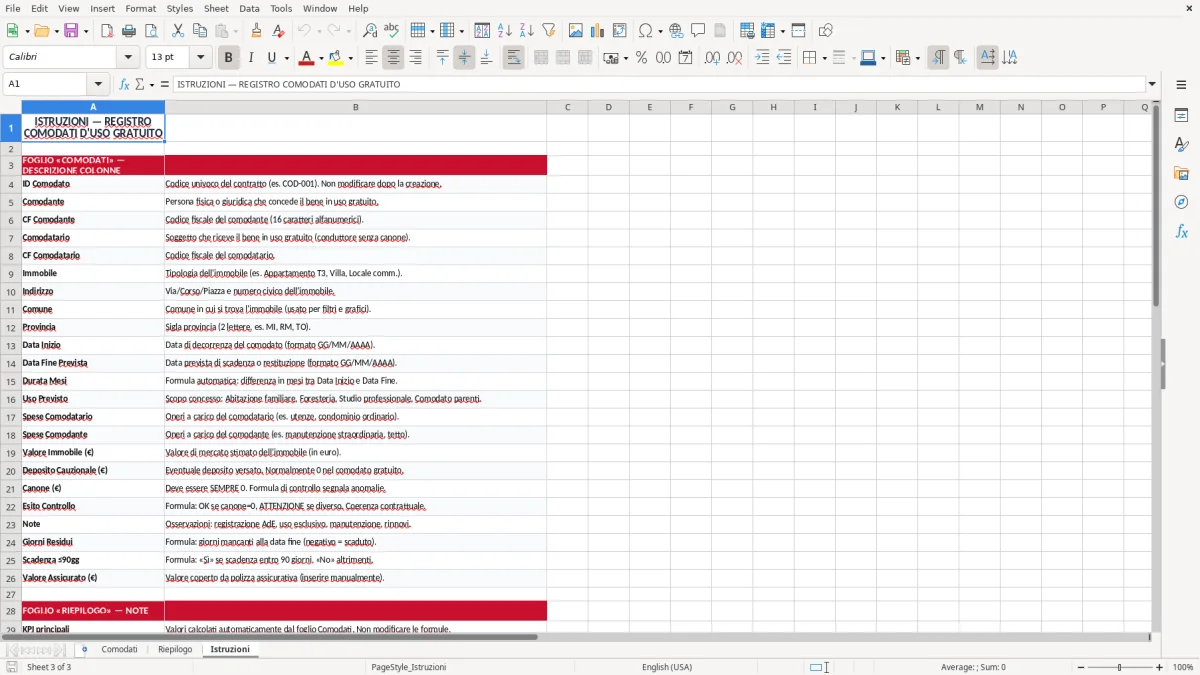The width and height of the screenshot is (1200, 675).
Task: Open the Gallery sidebar icon
Action: pyautogui.click(x=1181, y=174)
